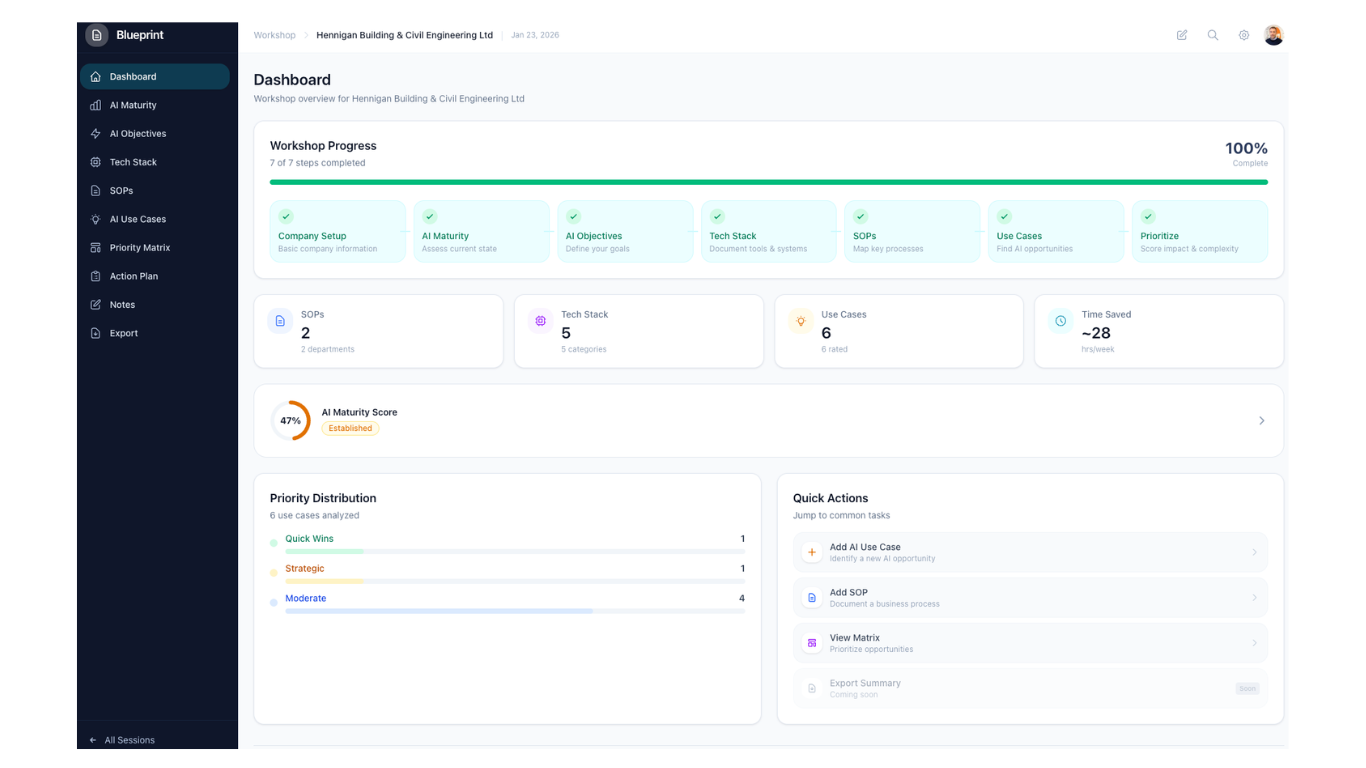Click the Use Cases lightbulb icon
The width and height of the screenshot is (1366, 768).
click(x=800, y=321)
